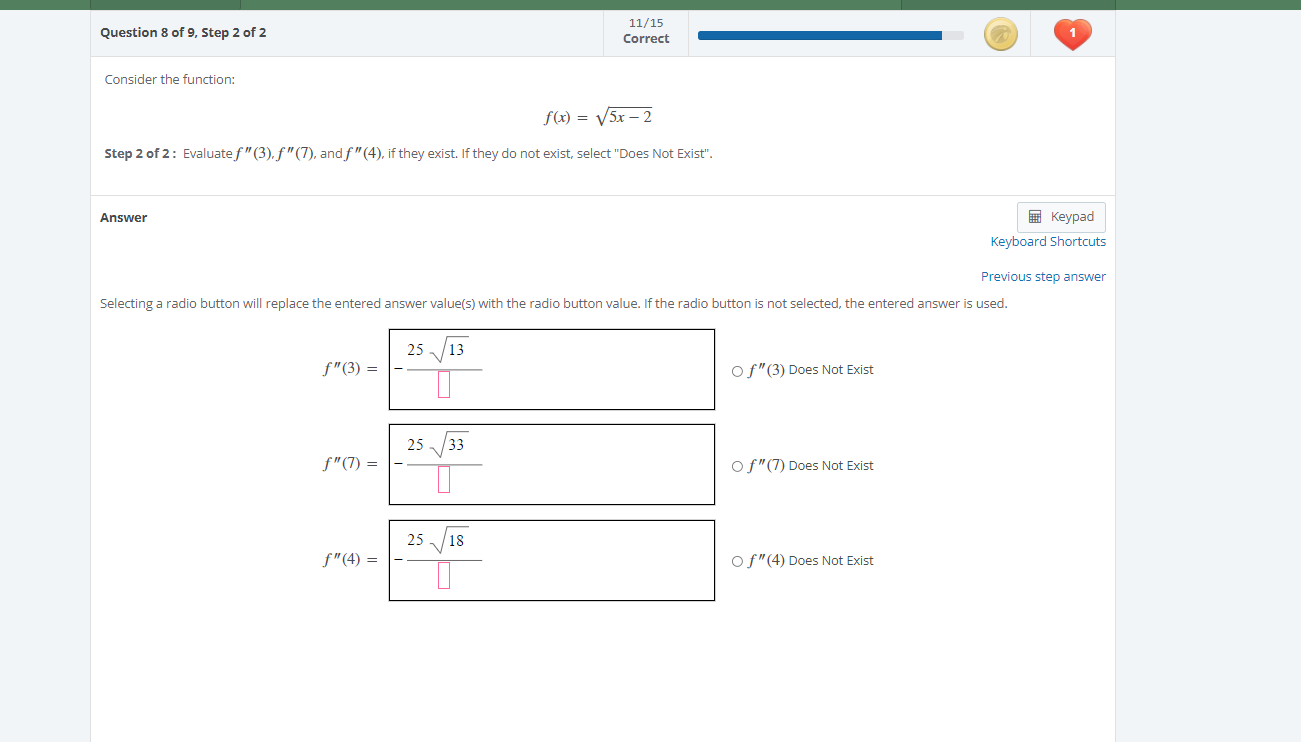Image resolution: width=1301 pixels, height=742 pixels.
Task: Click the 11/15 Correct score text
Action: (x=646, y=30)
